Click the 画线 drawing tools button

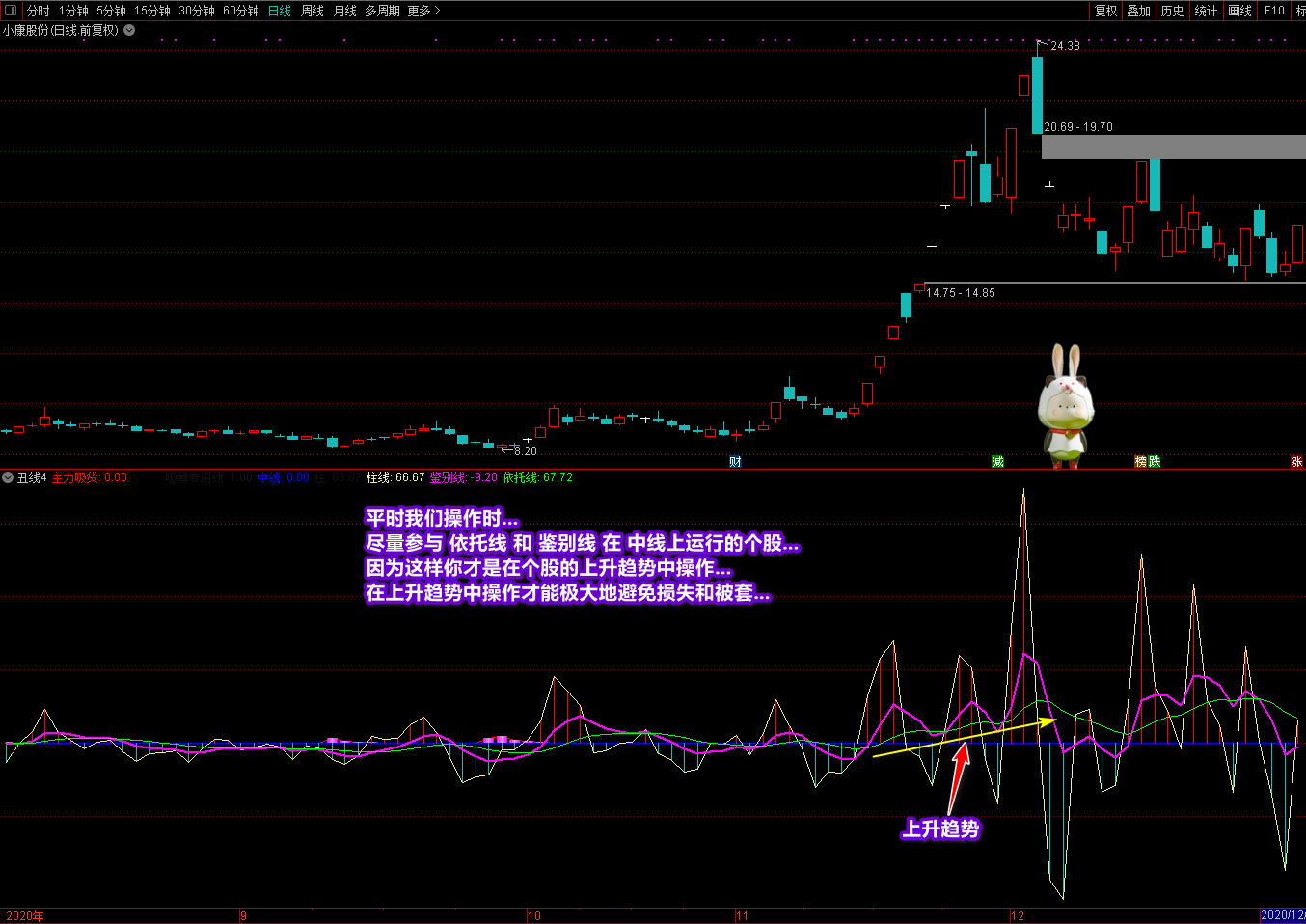pos(1239,11)
